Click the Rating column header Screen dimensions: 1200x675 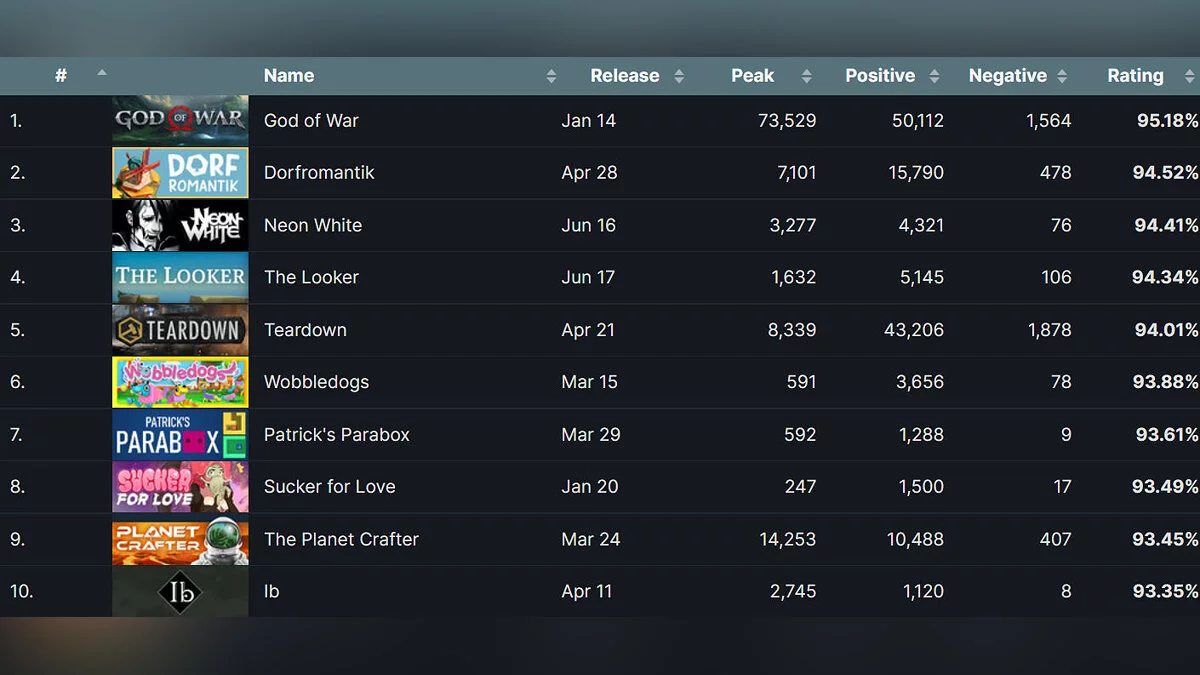pos(1135,76)
